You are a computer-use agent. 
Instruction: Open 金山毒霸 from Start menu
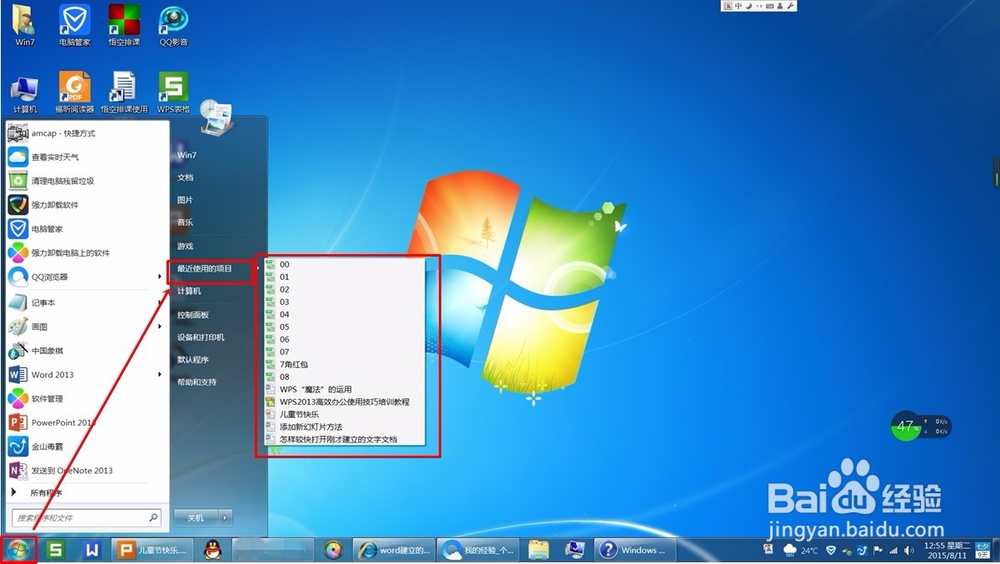pyautogui.click(x=86, y=447)
